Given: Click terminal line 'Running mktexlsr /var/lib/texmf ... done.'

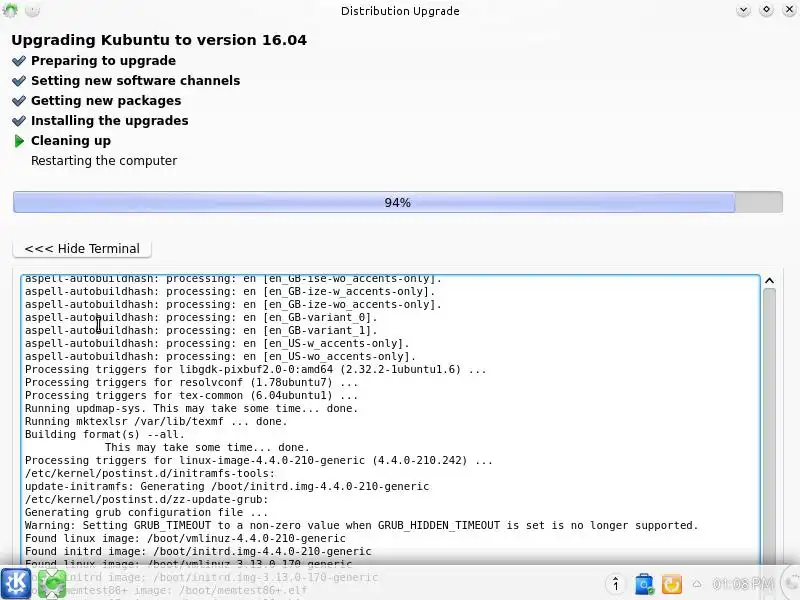Looking at the screenshot, I should tap(156, 421).
